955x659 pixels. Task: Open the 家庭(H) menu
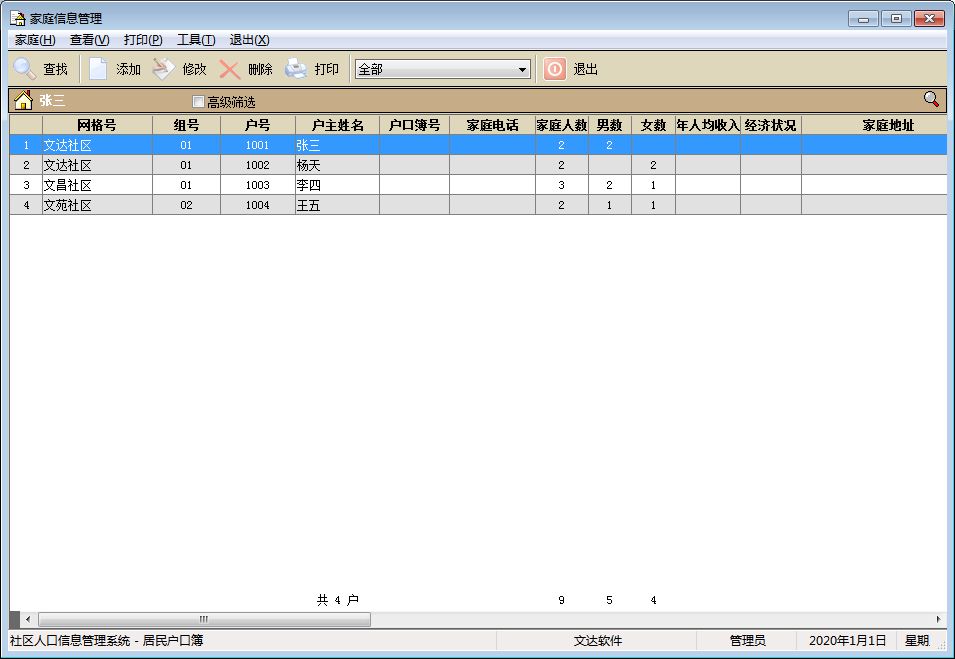coord(35,40)
